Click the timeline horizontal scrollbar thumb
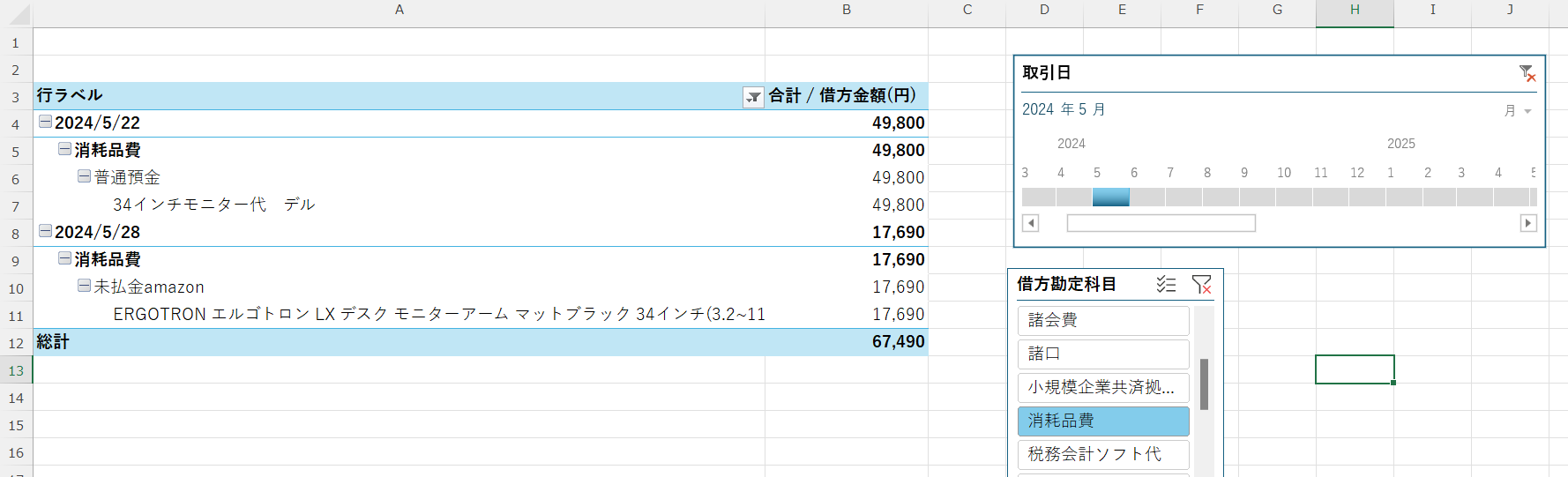1568x477 pixels. pyautogui.click(x=1161, y=223)
